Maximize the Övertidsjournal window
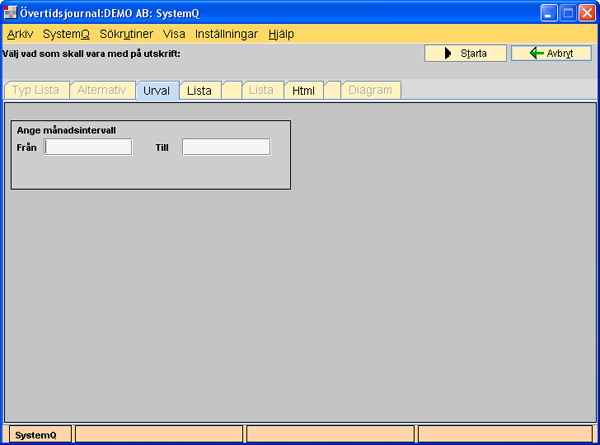The image size is (600, 445). pos(566,13)
